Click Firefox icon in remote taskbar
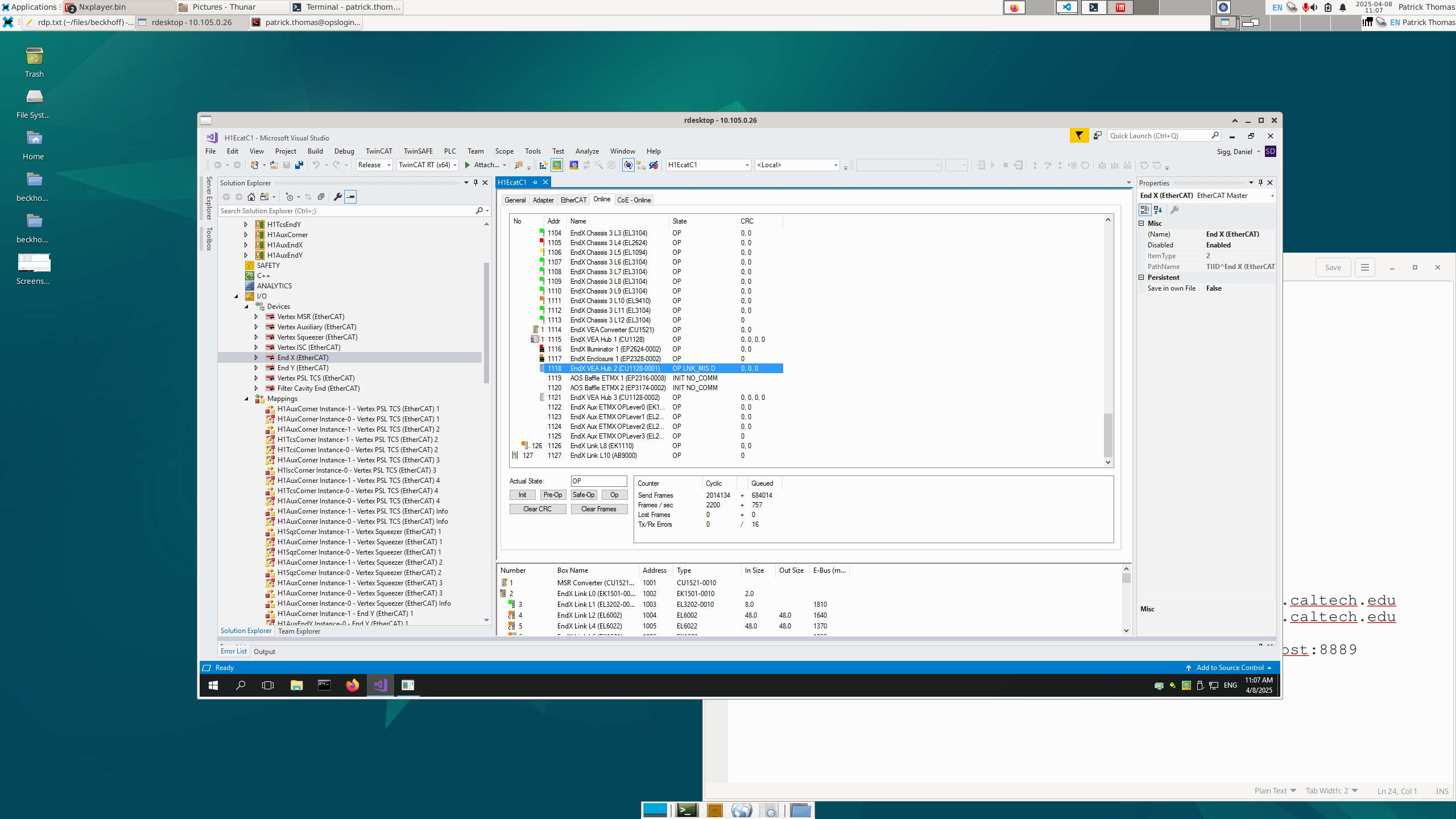Image resolution: width=1456 pixels, height=819 pixels. coord(352,685)
